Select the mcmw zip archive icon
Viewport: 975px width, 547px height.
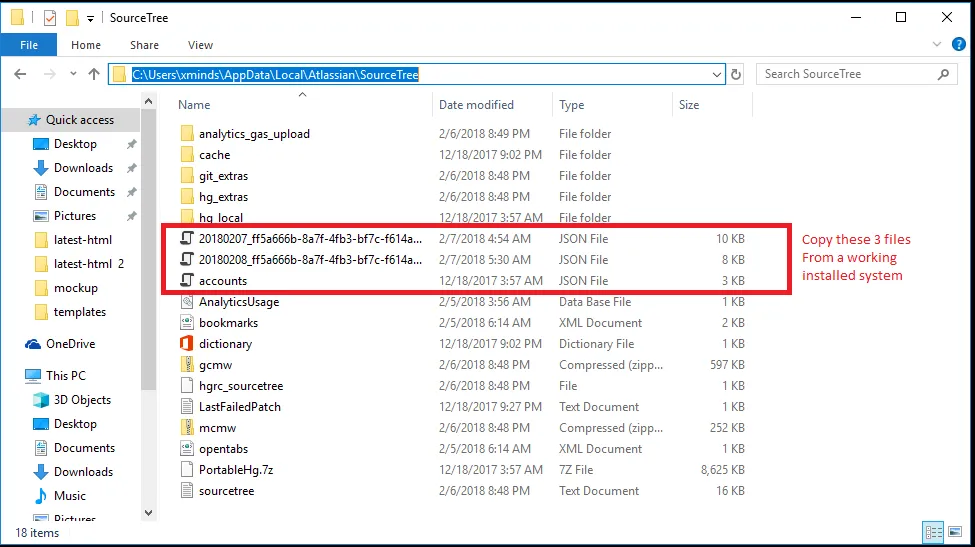[x=187, y=428]
